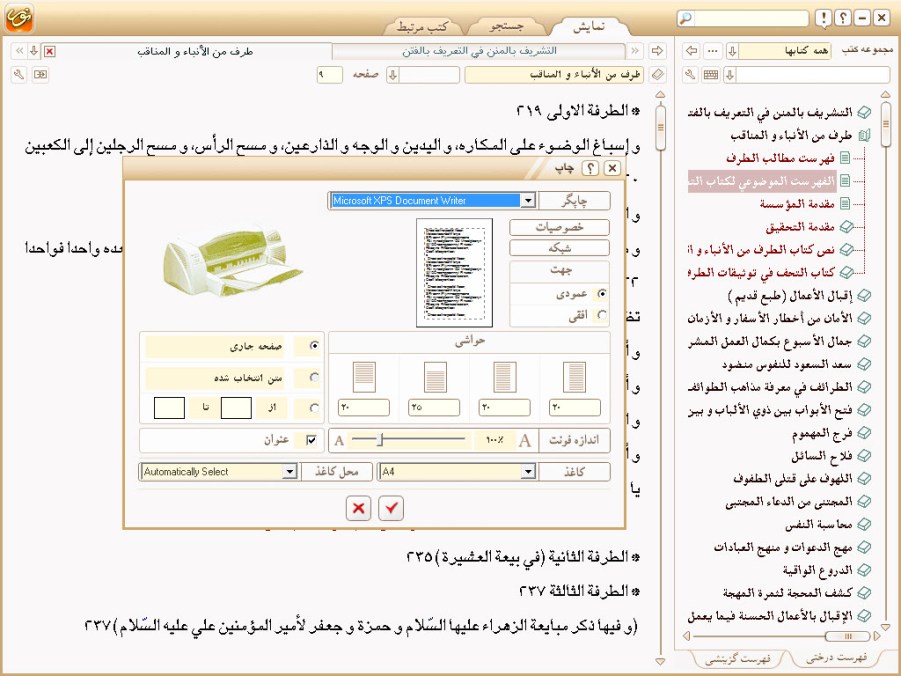Open the همه کتابها collection dropdown arrow

733,51
